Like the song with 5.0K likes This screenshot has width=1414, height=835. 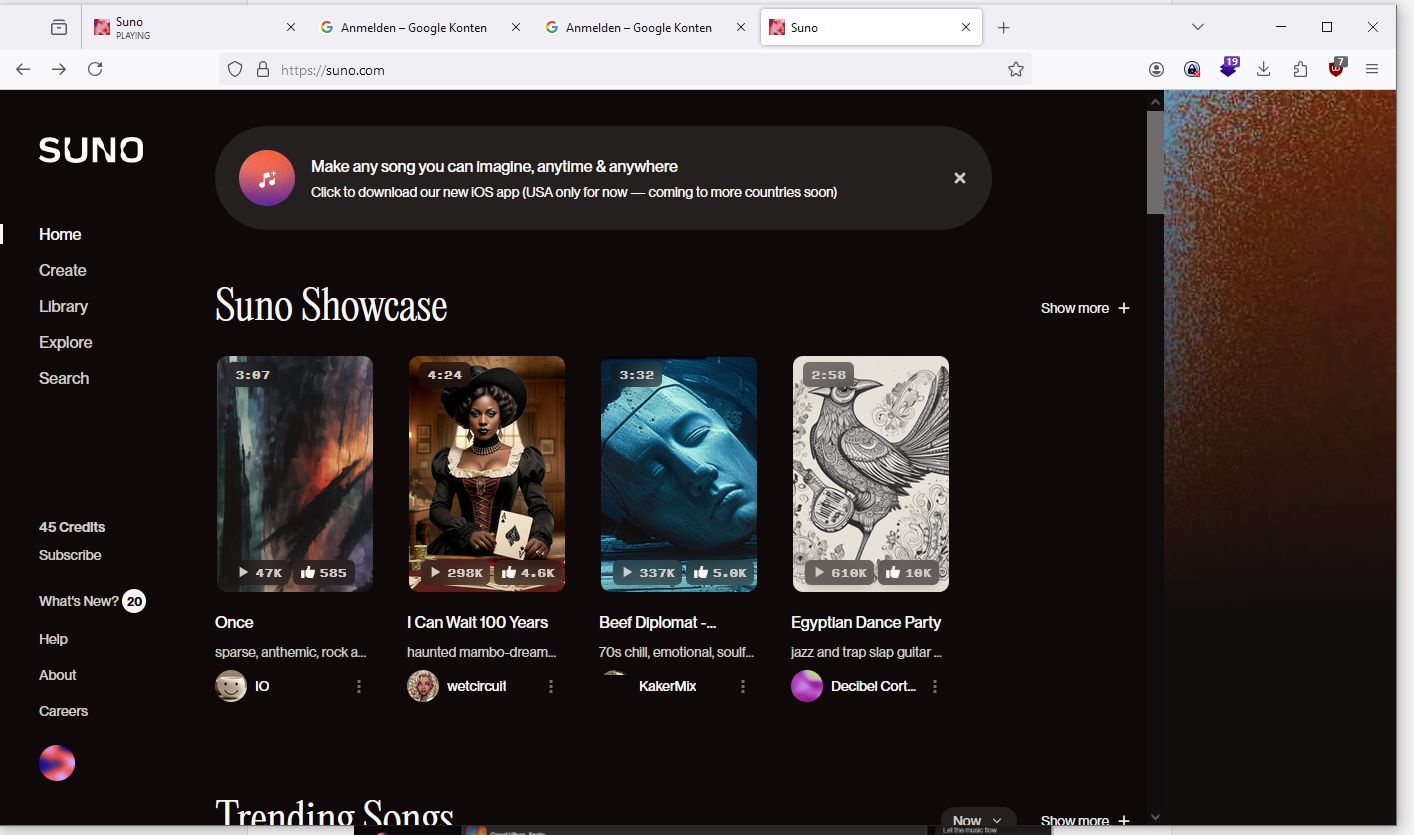click(719, 573)
